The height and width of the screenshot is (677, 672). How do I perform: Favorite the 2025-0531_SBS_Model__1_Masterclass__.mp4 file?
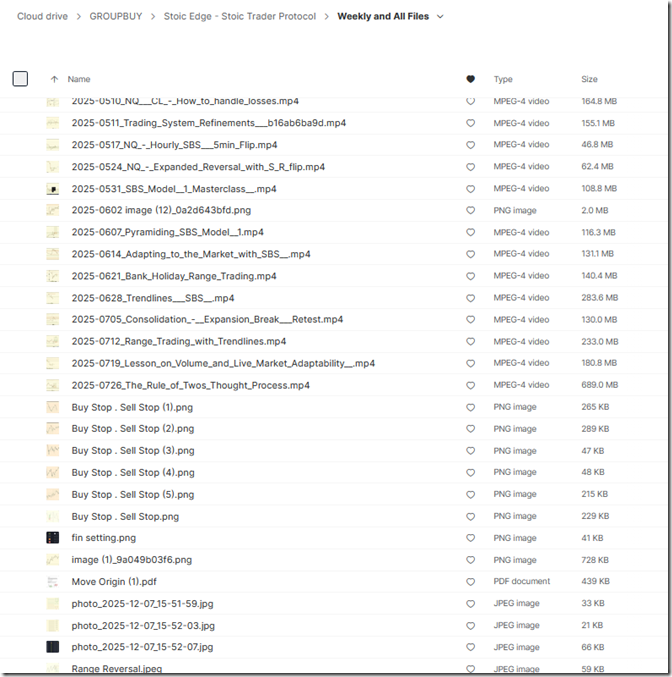click(471, 189)
